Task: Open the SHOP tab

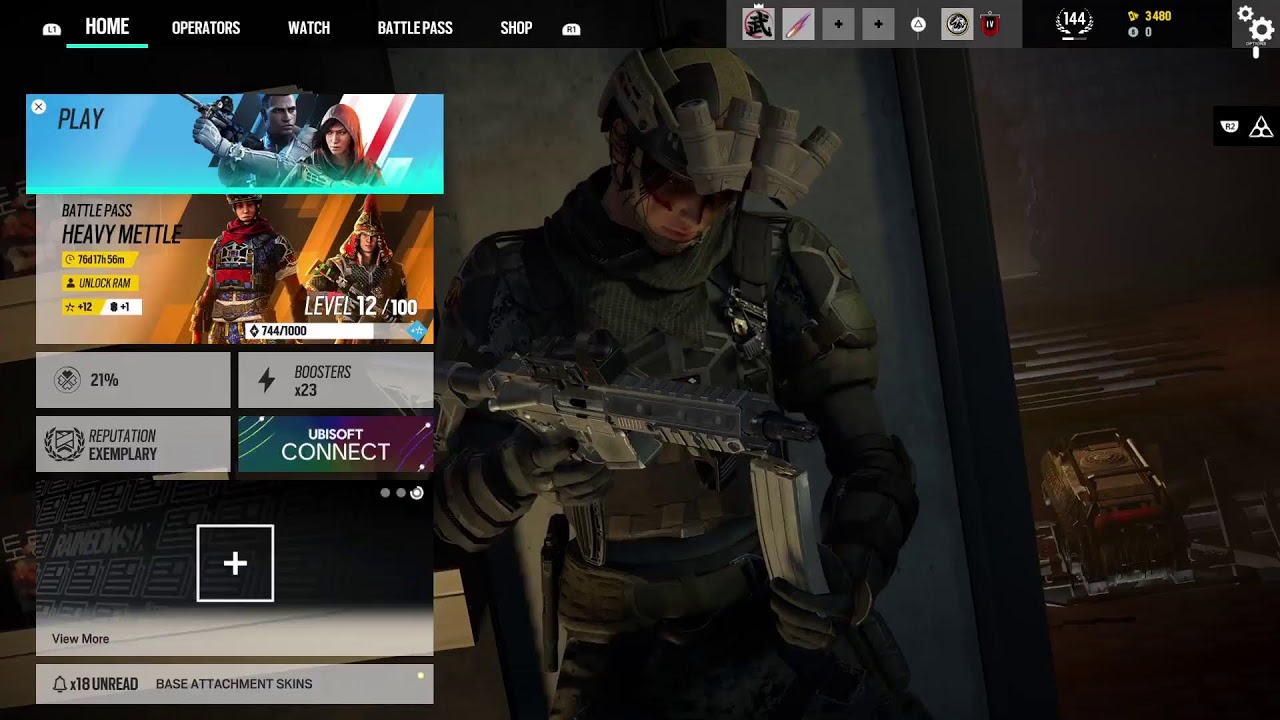Action: pyautogui.click(x=516, y=28)
